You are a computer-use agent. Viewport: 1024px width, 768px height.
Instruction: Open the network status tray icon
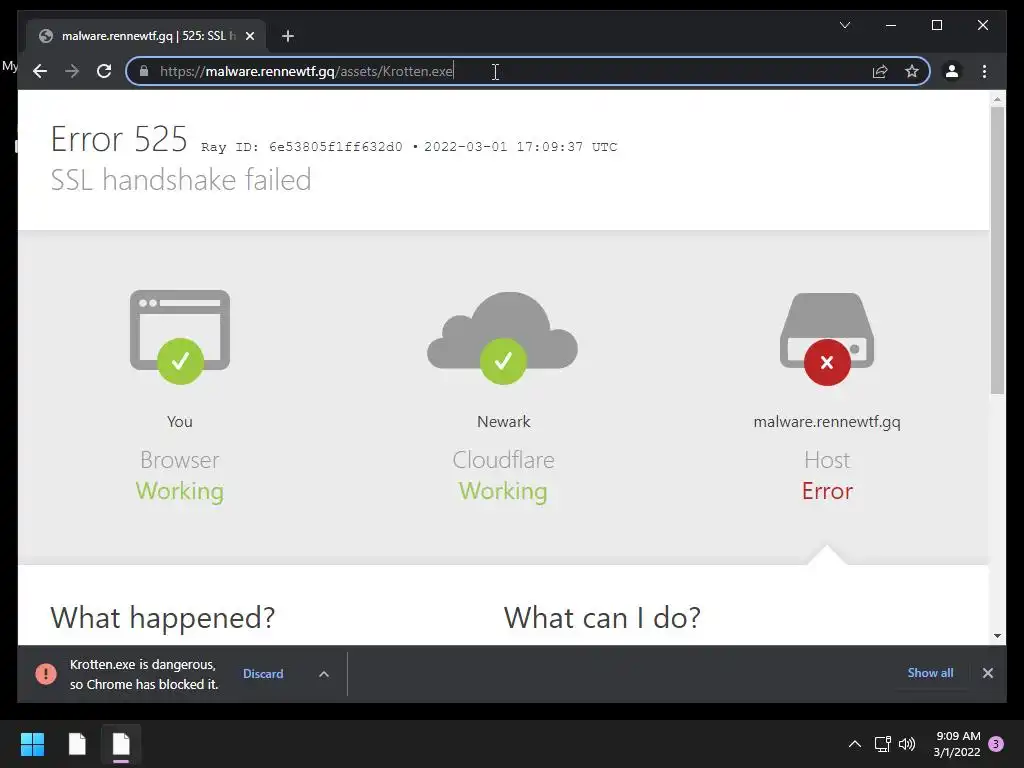coord(882,744)
